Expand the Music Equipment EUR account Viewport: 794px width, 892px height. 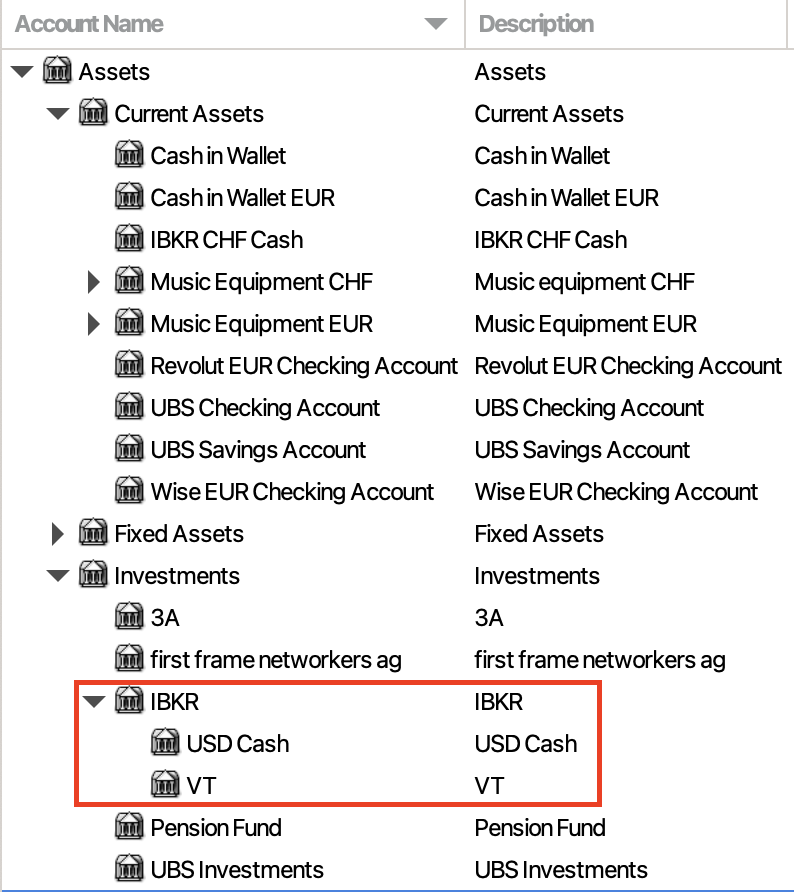[94, 324]
